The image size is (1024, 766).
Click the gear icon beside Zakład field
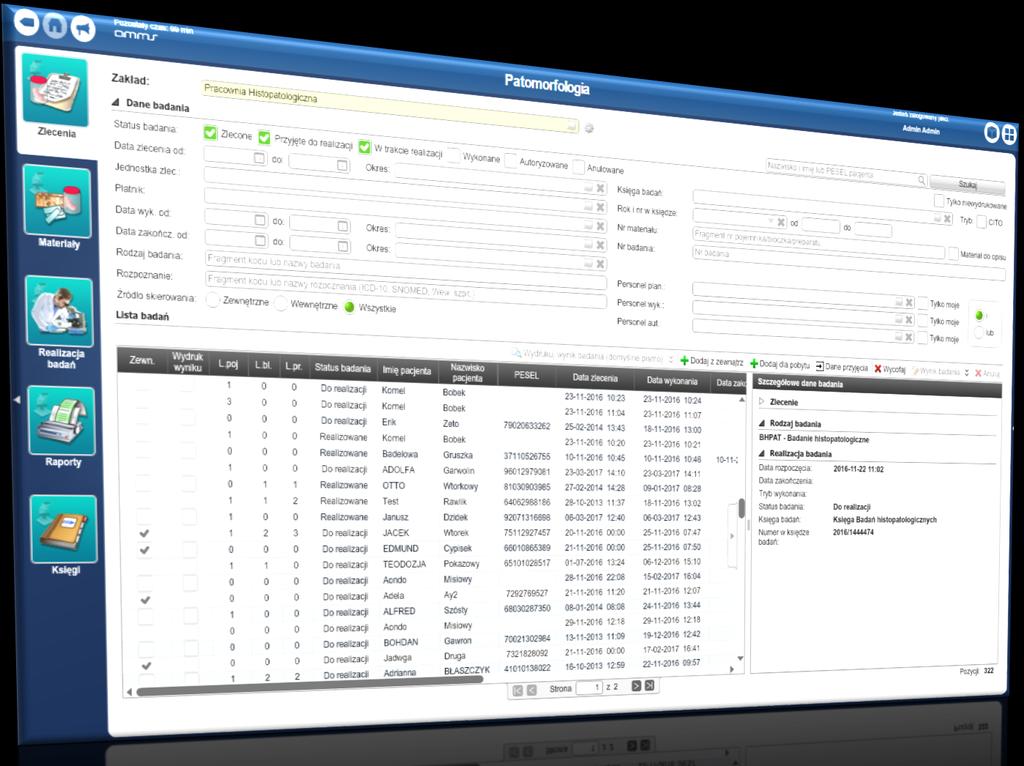588,128
